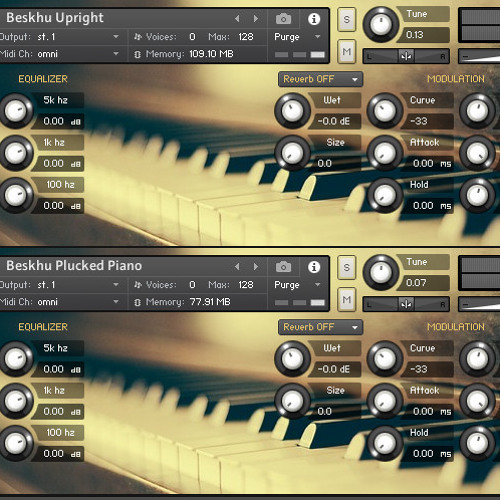Click memory icon in Beskhu Upright header
The image size is (500, 500).
point(137,54)
